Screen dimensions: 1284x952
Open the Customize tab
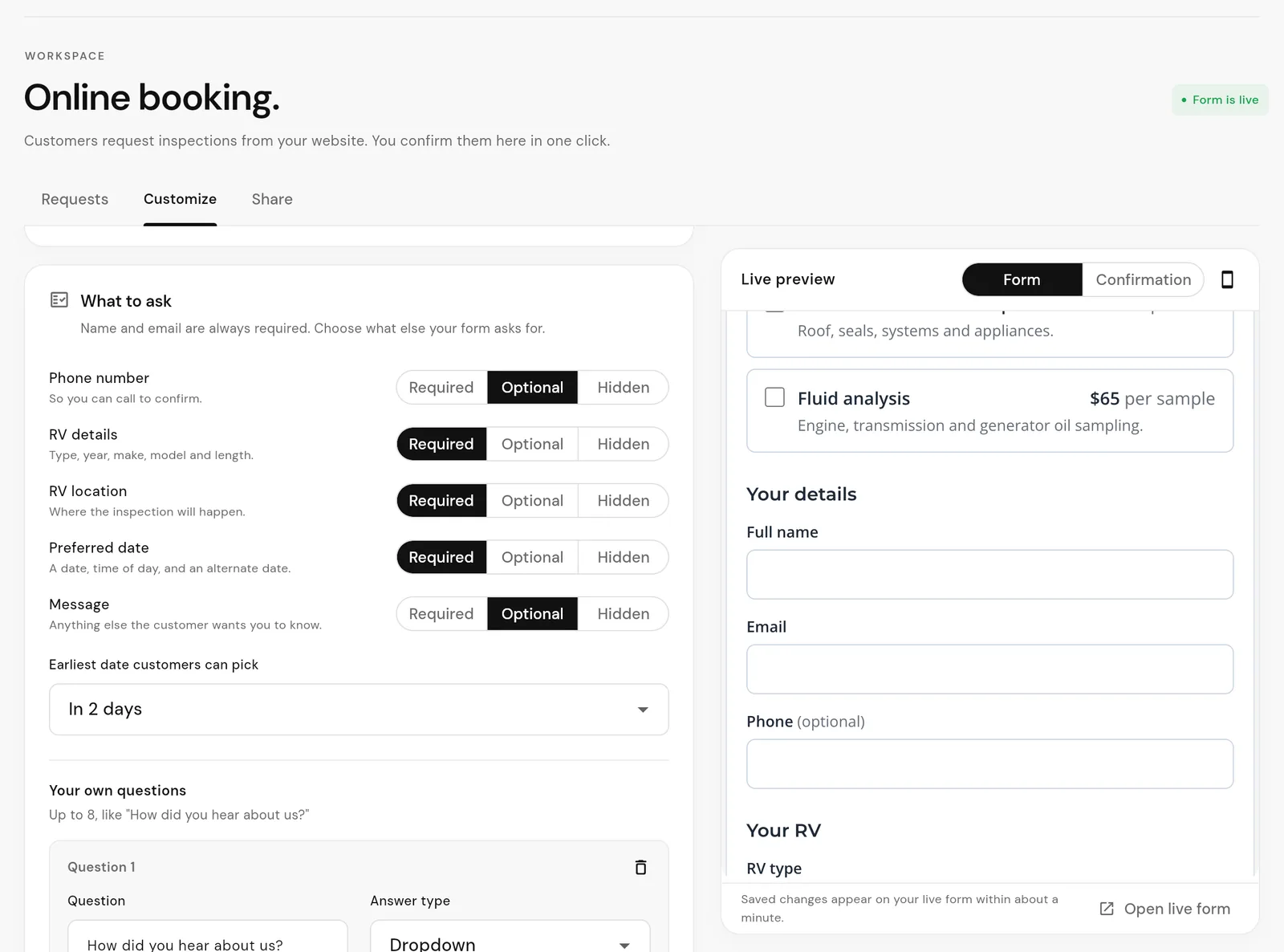click(180, 199)
